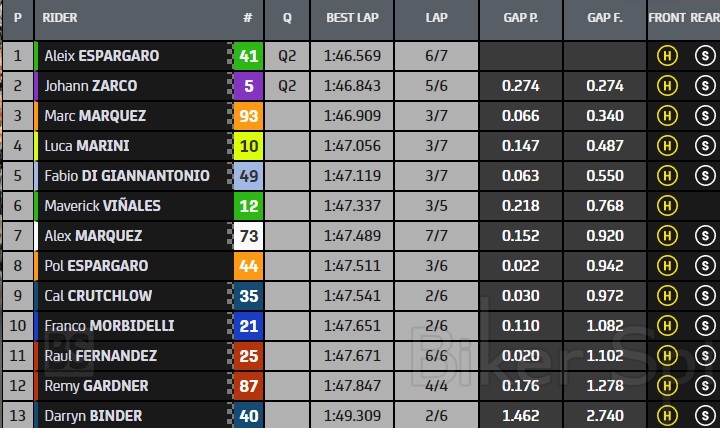The image size is (720, 428).
Task: Click Darryn Binder's front tyre H icon
Action: click(666, 415)
